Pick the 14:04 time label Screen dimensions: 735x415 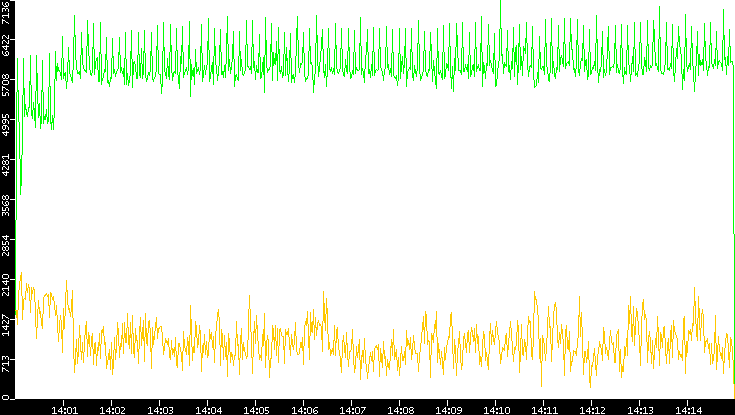(x=208, y=411)
